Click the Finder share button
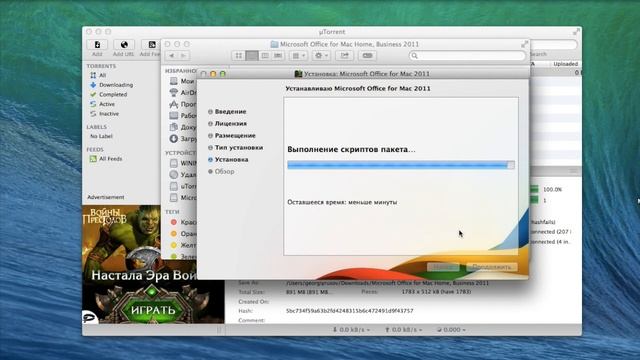This screenshot has height=360, width=640. click(x=345, y=56)
